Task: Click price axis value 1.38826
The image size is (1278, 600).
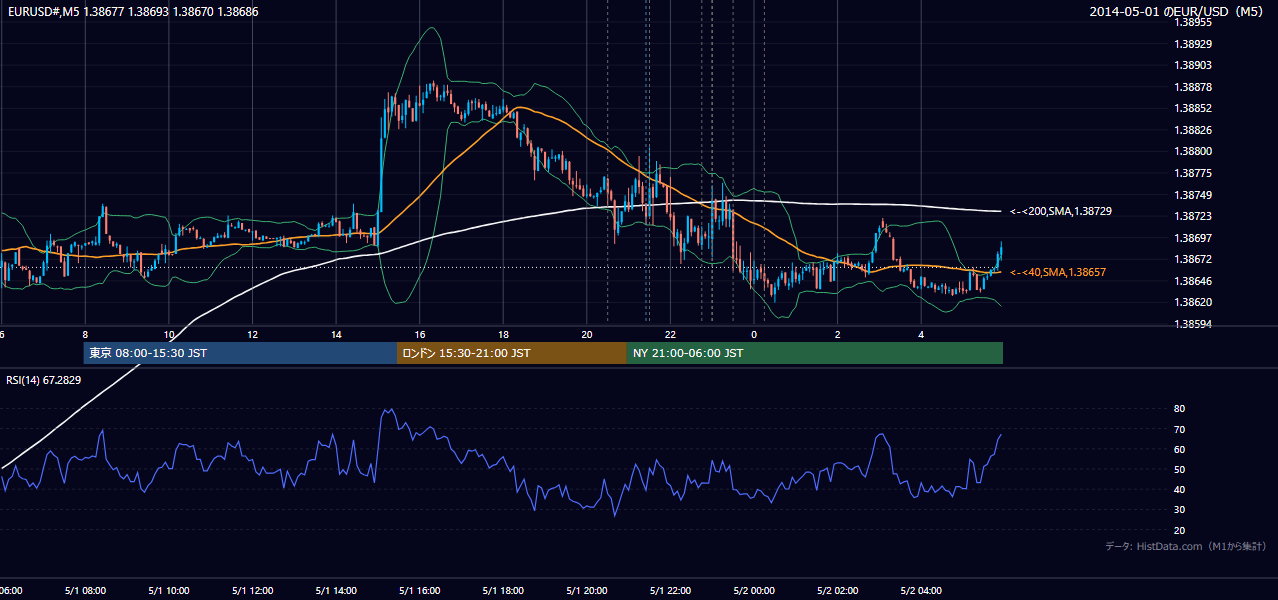Action: pyautogui.click(x=1193, y=130)
